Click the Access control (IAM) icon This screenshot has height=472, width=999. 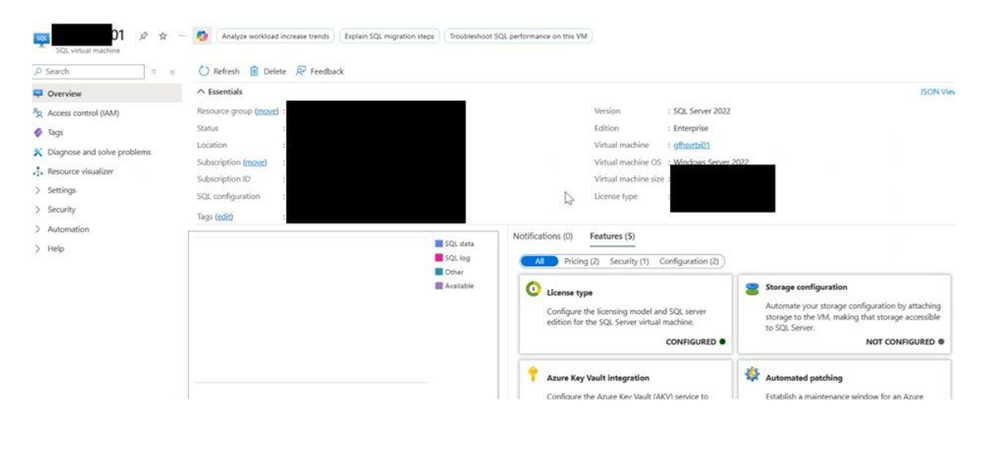coord(38,113)
